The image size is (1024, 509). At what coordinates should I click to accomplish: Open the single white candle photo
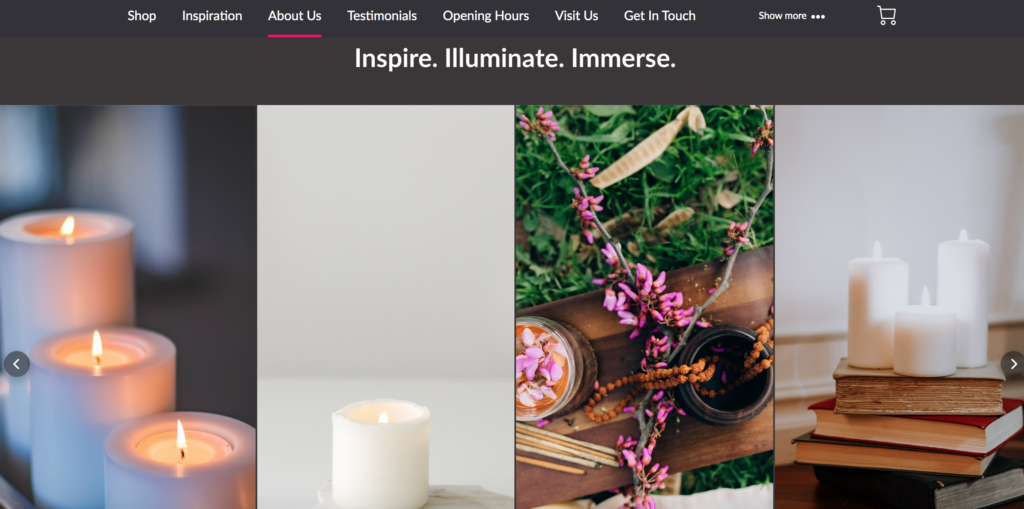click(385, 307)
